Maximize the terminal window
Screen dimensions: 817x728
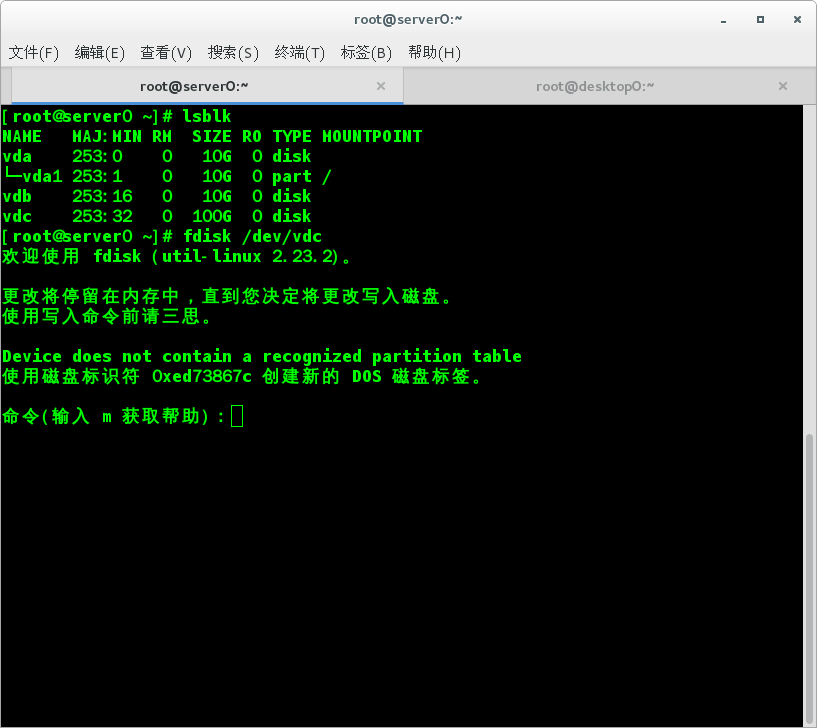pyautogui.click(x=760, y=20)
